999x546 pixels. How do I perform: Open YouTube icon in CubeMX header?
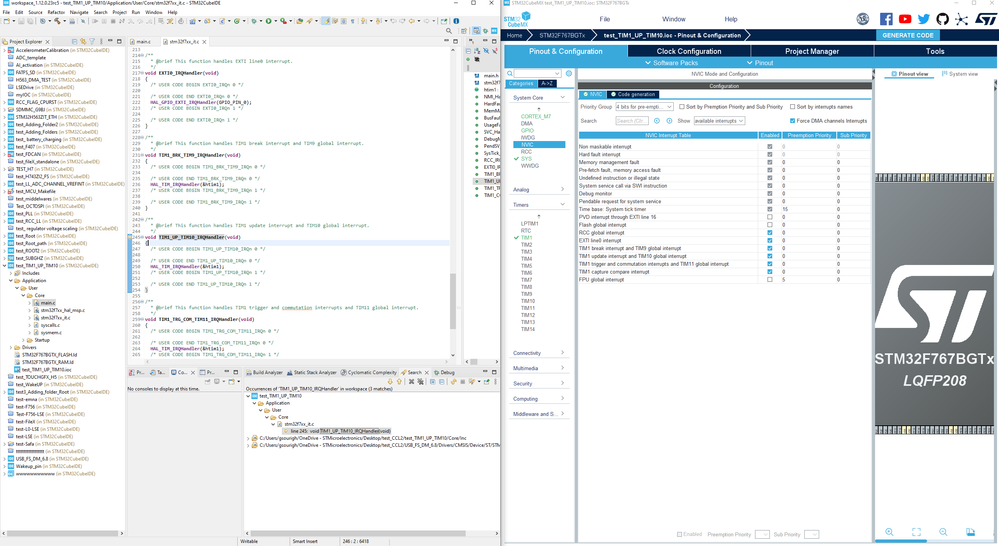click(x=905, y=19)
